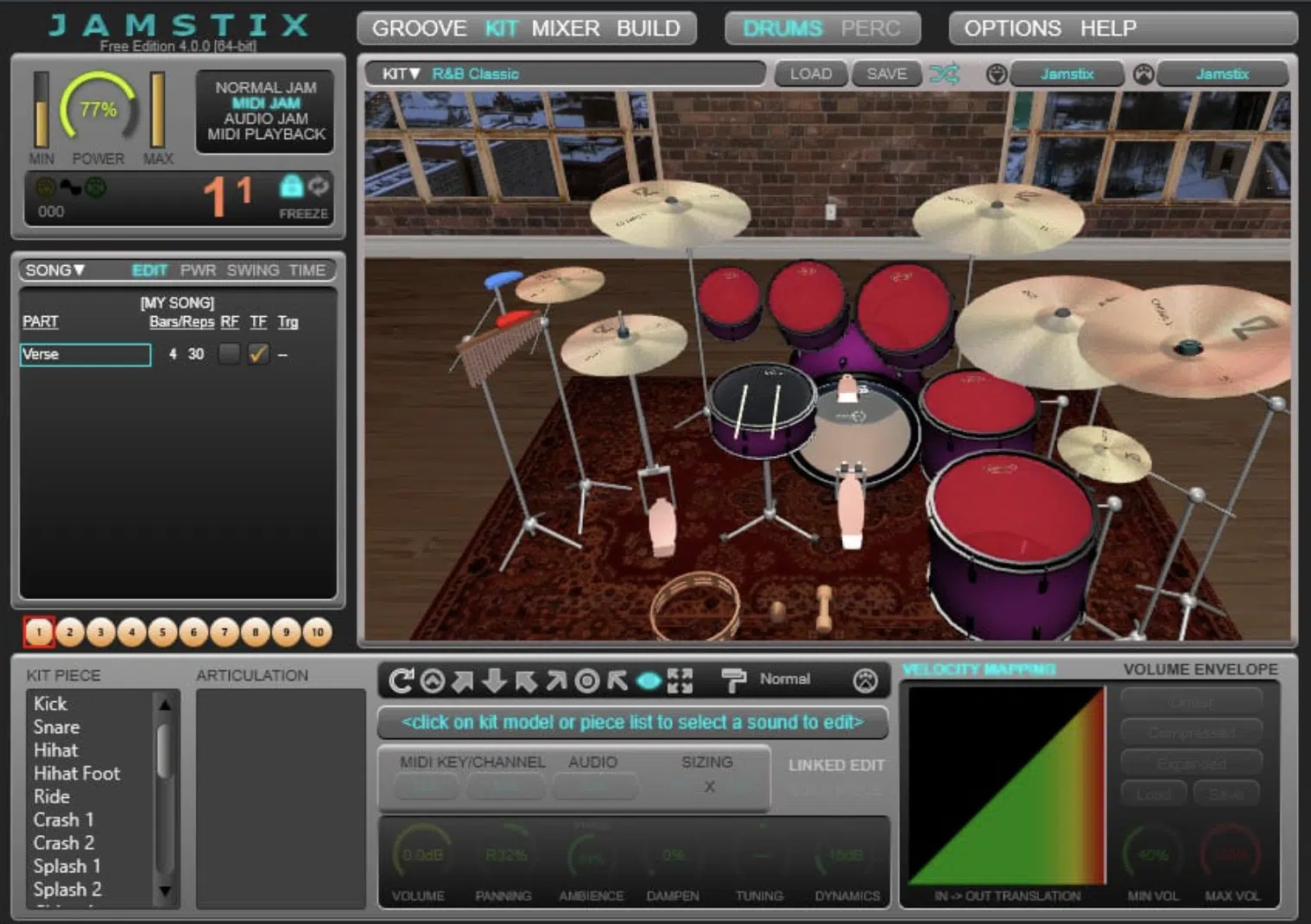This screenshot has height=924, width=1311.
Task: Click the loop arrows icon beside freeze lock
Action: [319, 185]
